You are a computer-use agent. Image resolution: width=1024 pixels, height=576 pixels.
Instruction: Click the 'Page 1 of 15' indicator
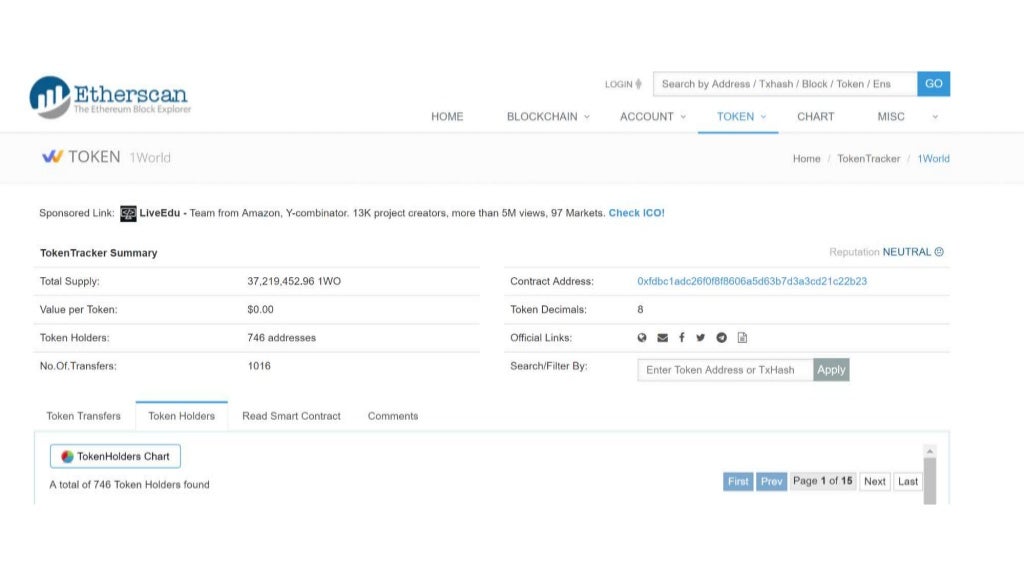pos(823,481)
